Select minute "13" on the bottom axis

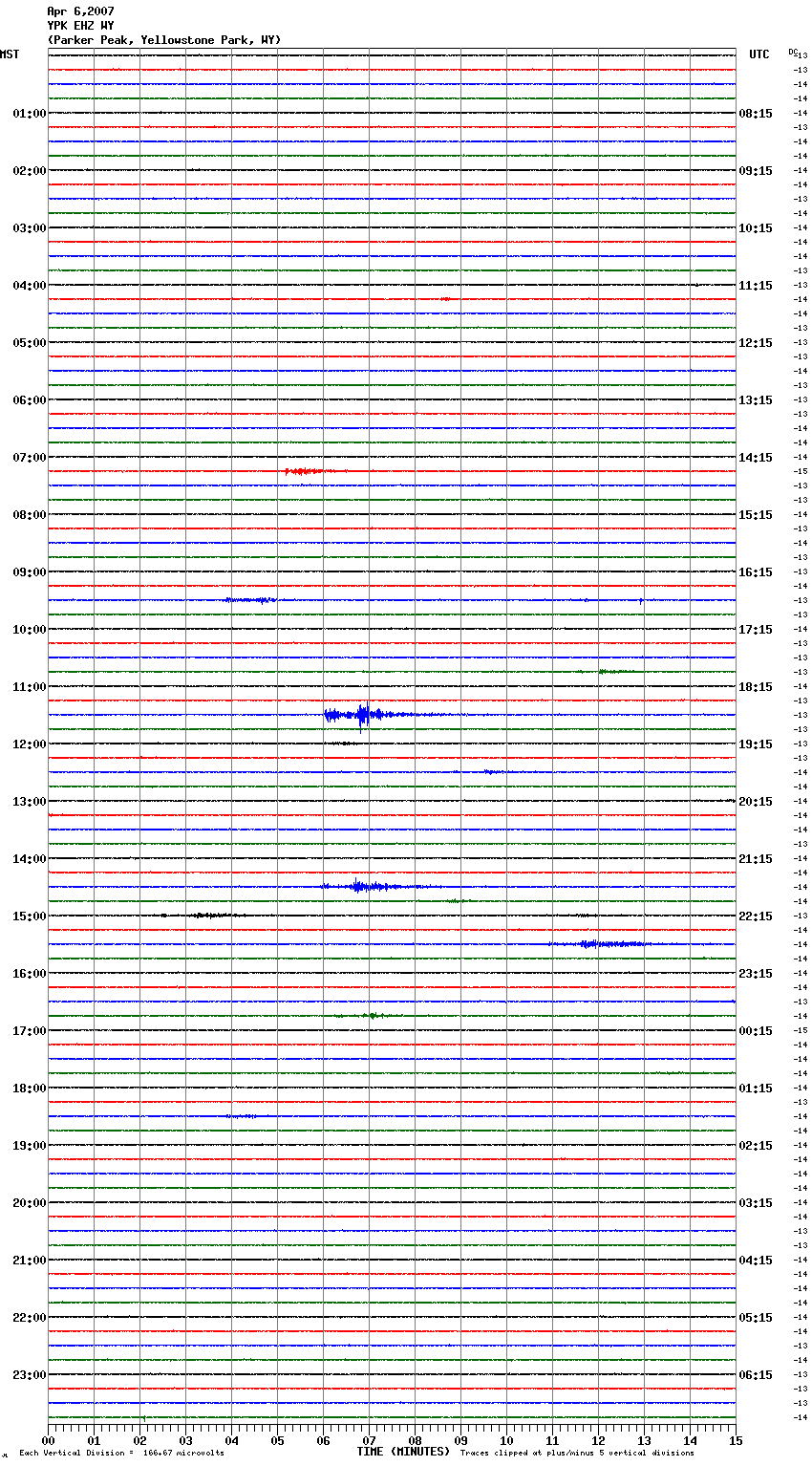644,1440
